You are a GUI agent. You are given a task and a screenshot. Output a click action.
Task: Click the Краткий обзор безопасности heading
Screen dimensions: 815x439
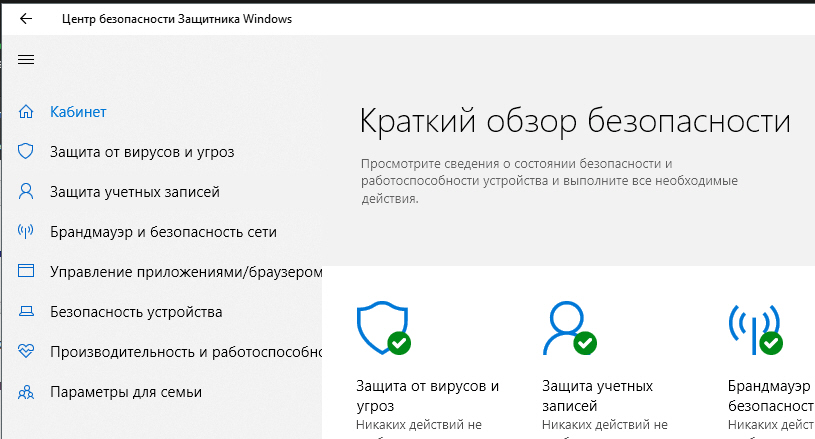(x=575, y=122)
